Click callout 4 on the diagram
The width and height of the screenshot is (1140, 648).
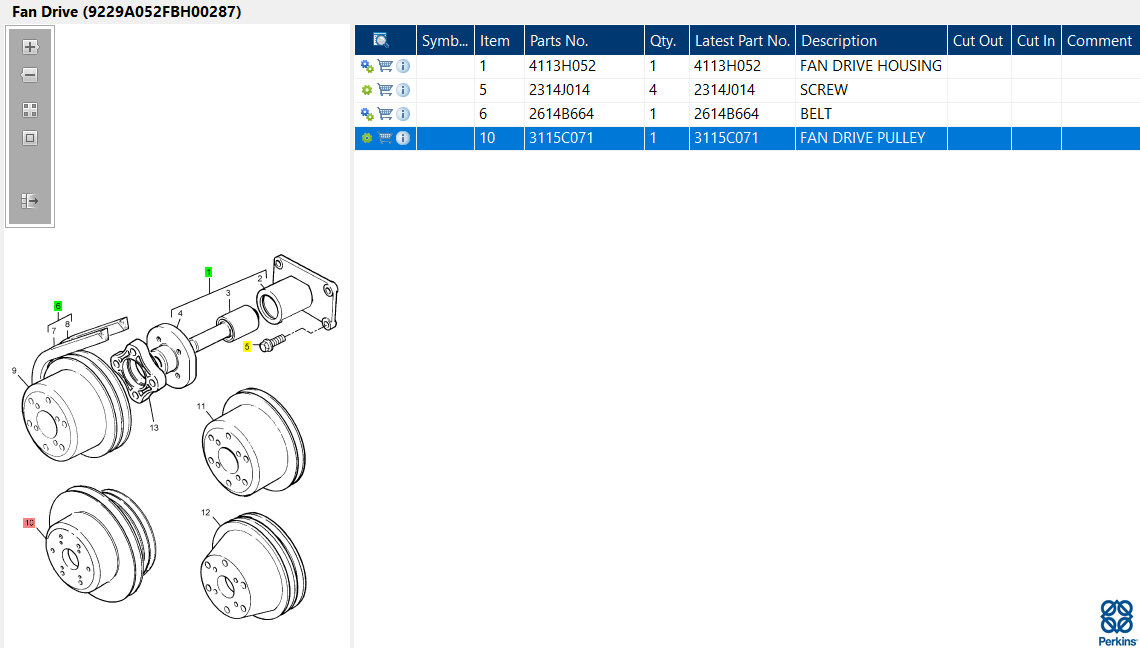pos(180,313)
